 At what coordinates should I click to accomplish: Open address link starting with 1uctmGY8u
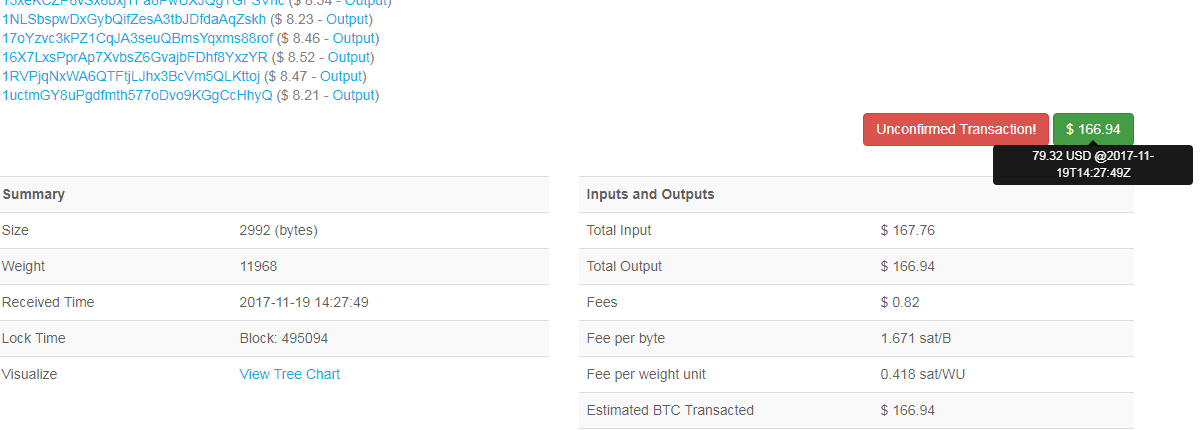click(137, 95)
